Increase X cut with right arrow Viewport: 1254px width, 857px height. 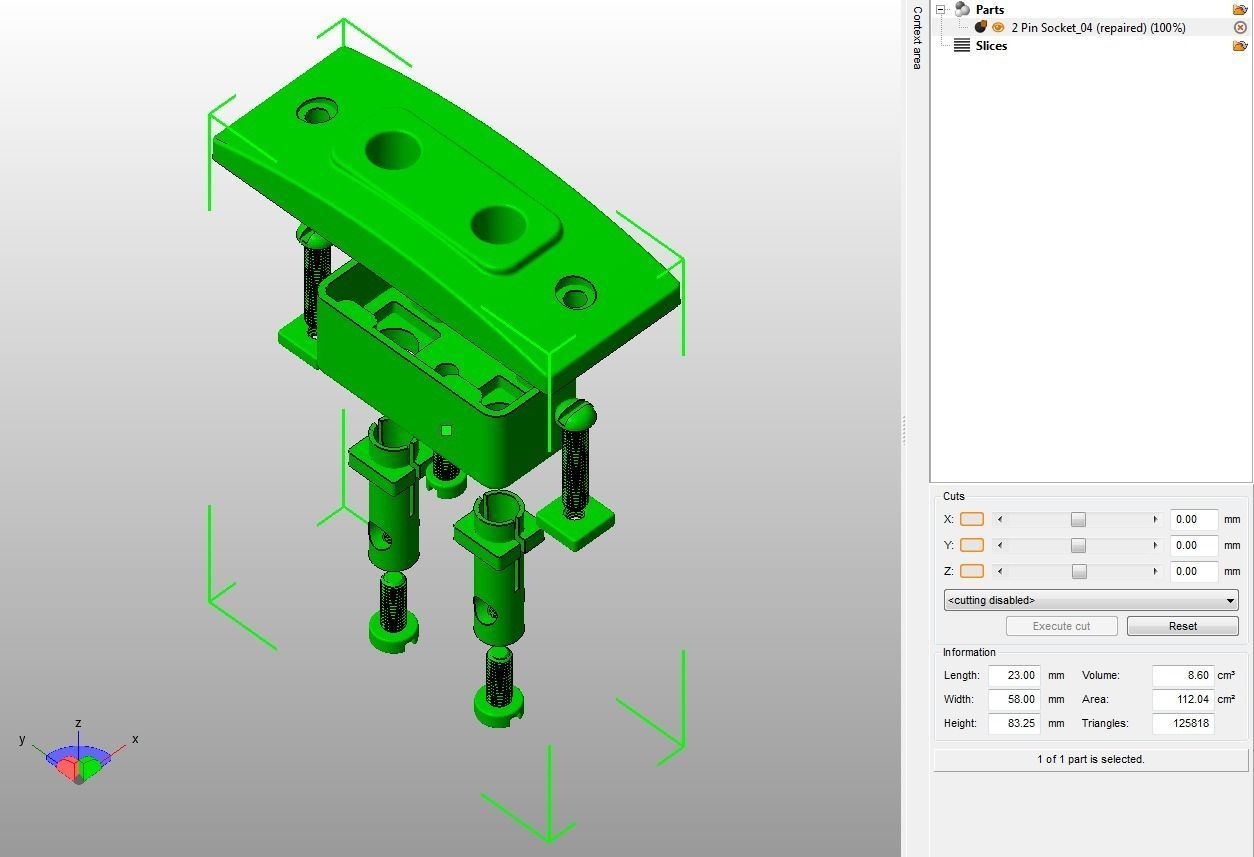[x=1155, y=519]
